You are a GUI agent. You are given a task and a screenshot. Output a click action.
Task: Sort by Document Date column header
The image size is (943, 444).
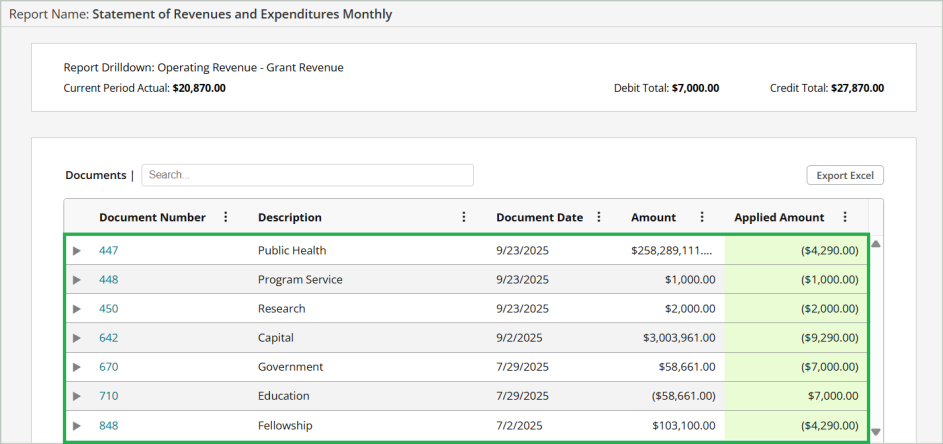(539, 217)
